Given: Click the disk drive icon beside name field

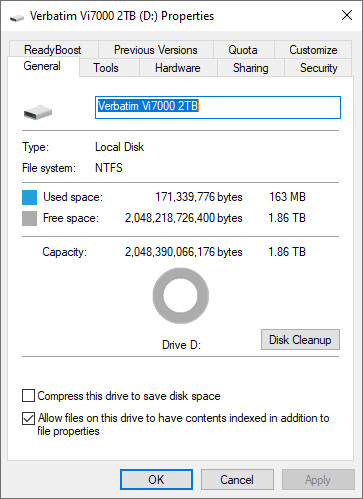Looking at the screenshot, I should [x=38, y=112].
